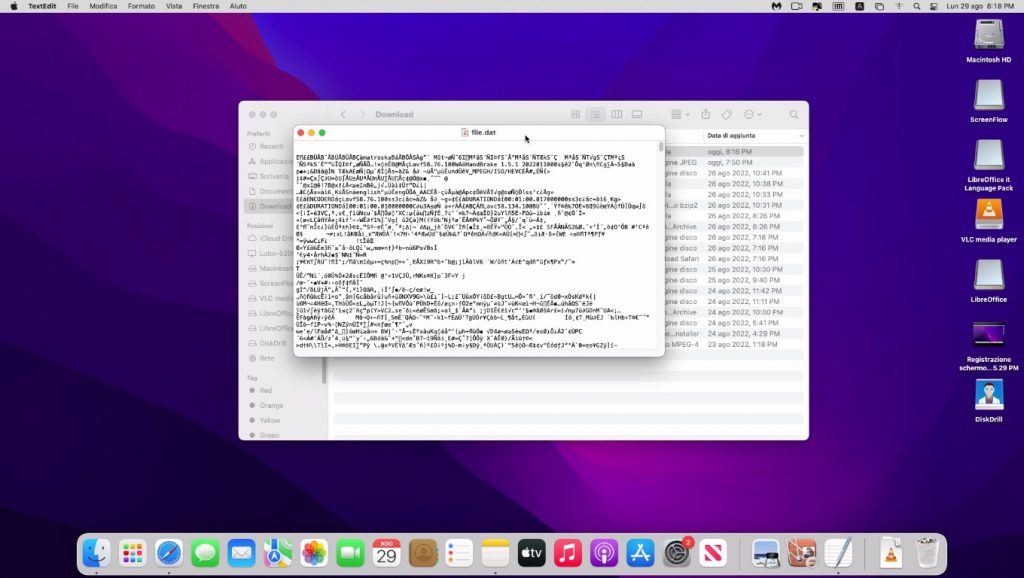This screenshot has height=578, width=1024.
Task: Click the Share icon in Finder toolbar
Action: 705,114
